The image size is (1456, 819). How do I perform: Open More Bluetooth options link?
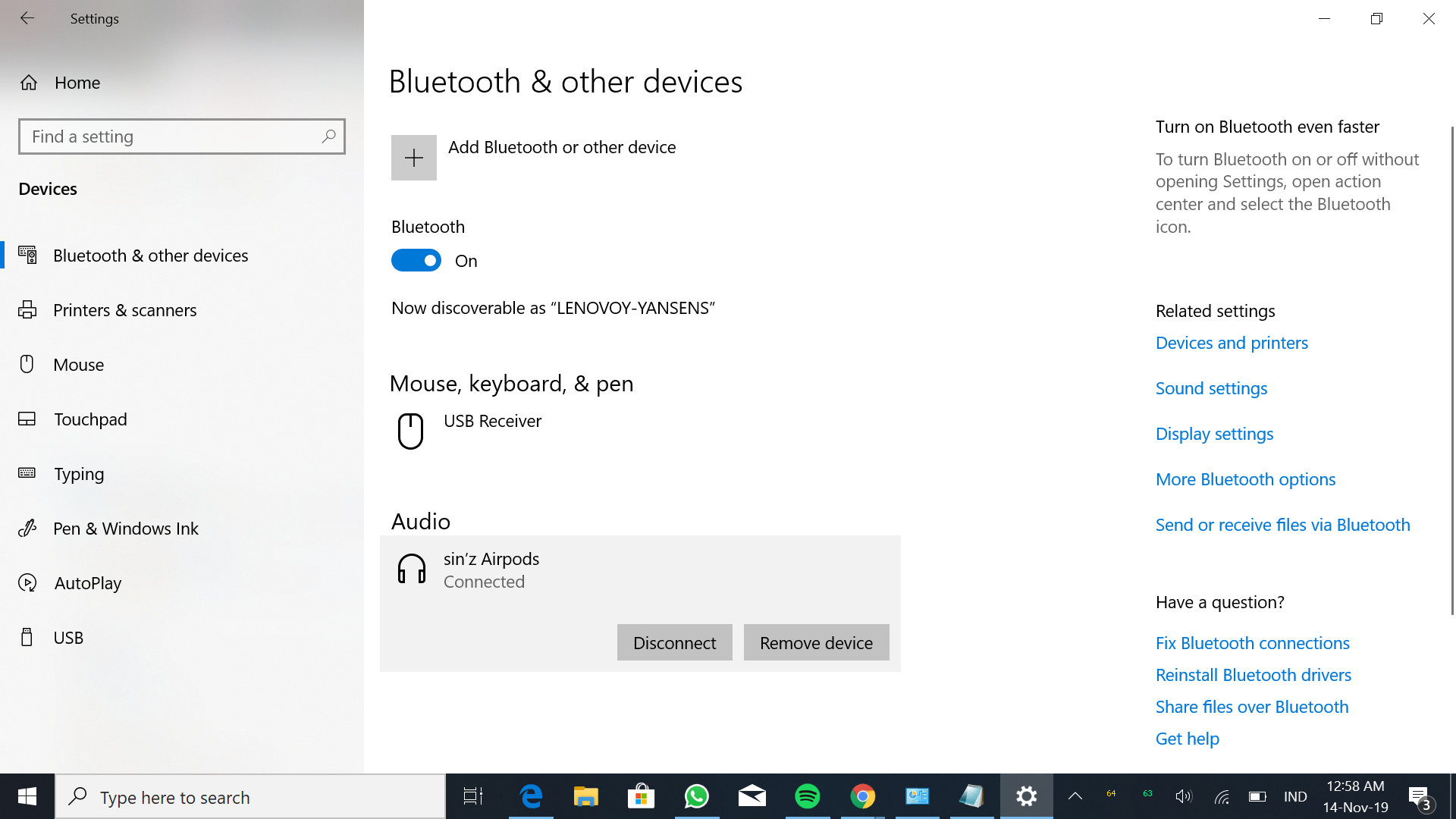click(1245, 479)
